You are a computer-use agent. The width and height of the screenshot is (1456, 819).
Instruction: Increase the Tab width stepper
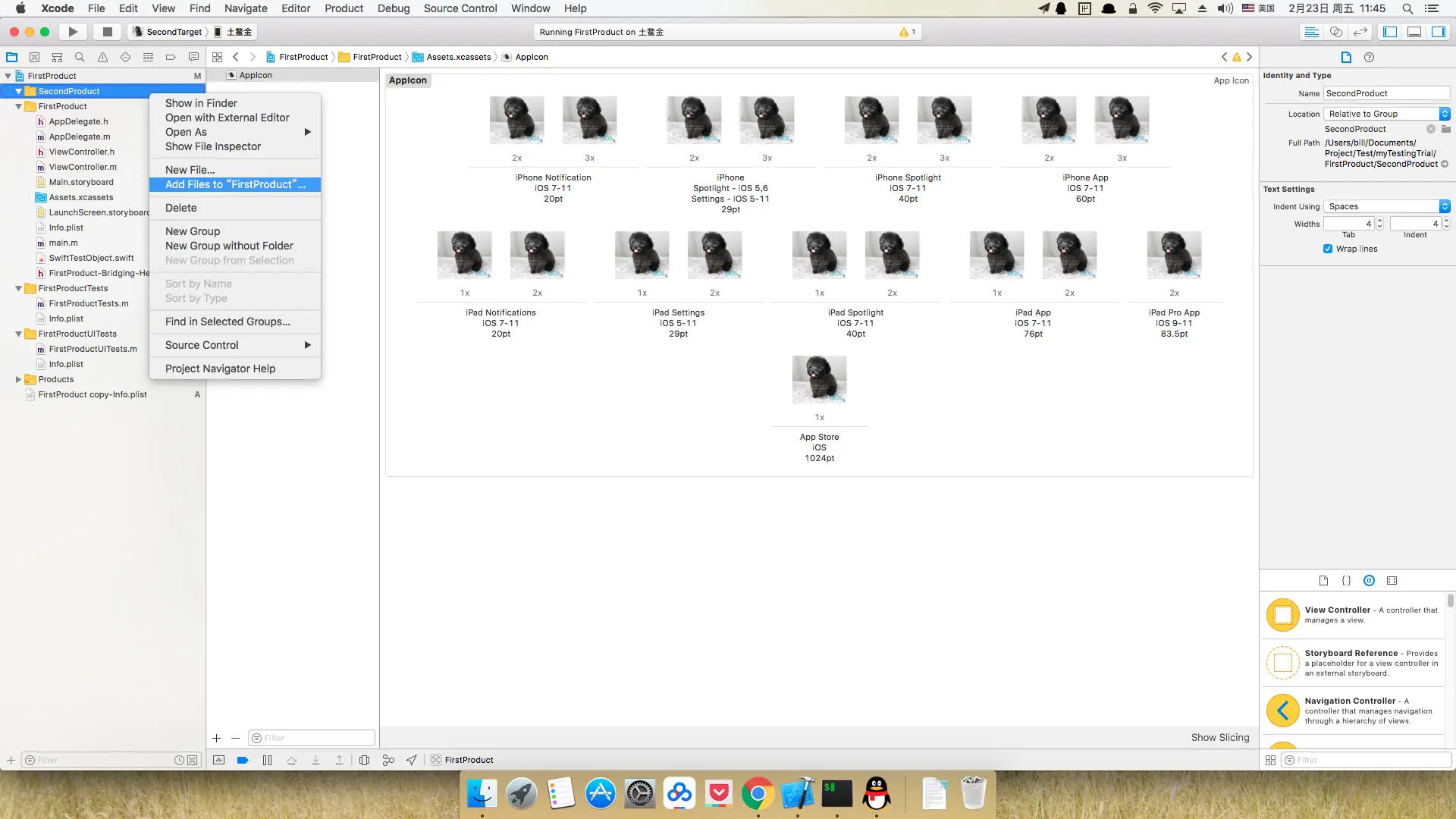point(1379,221)
